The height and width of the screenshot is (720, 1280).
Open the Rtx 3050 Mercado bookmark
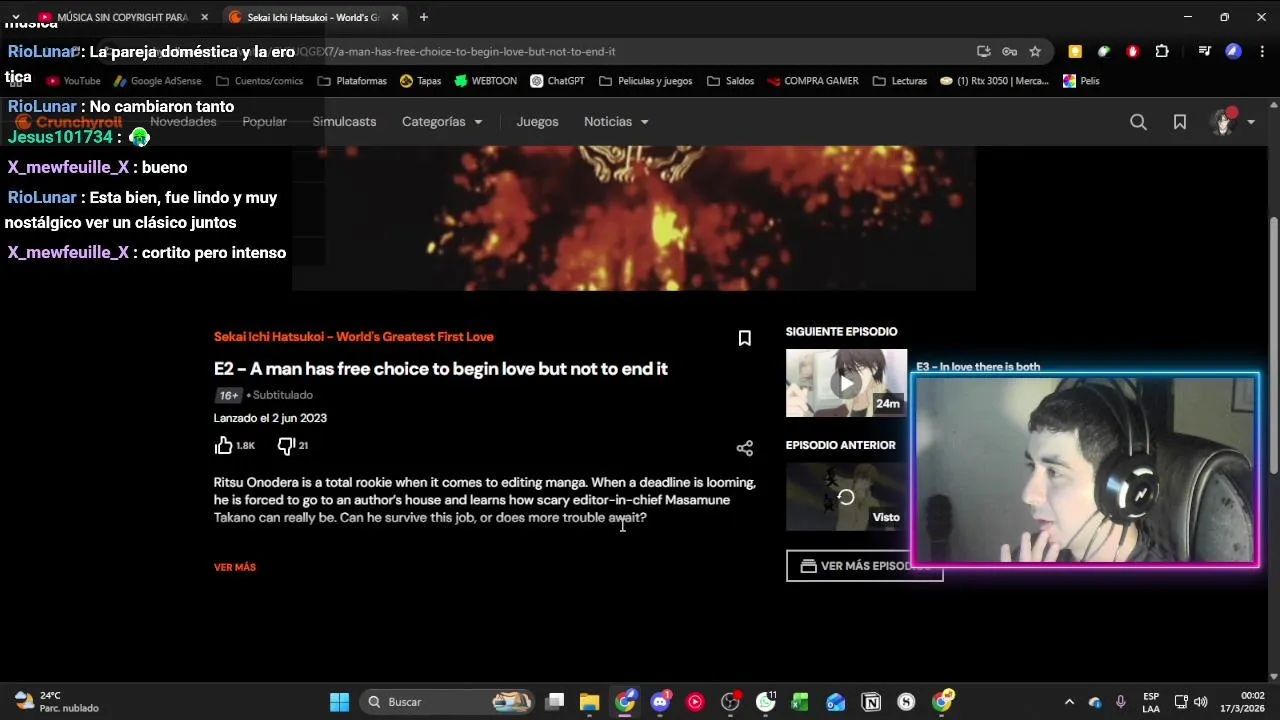(994, 81)
